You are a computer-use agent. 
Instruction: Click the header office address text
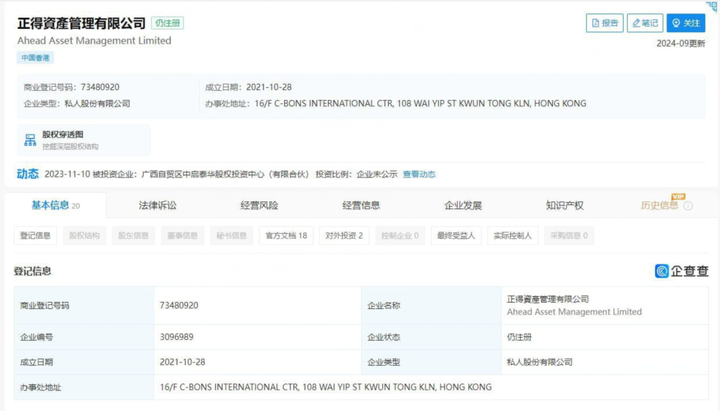[420, 104]
